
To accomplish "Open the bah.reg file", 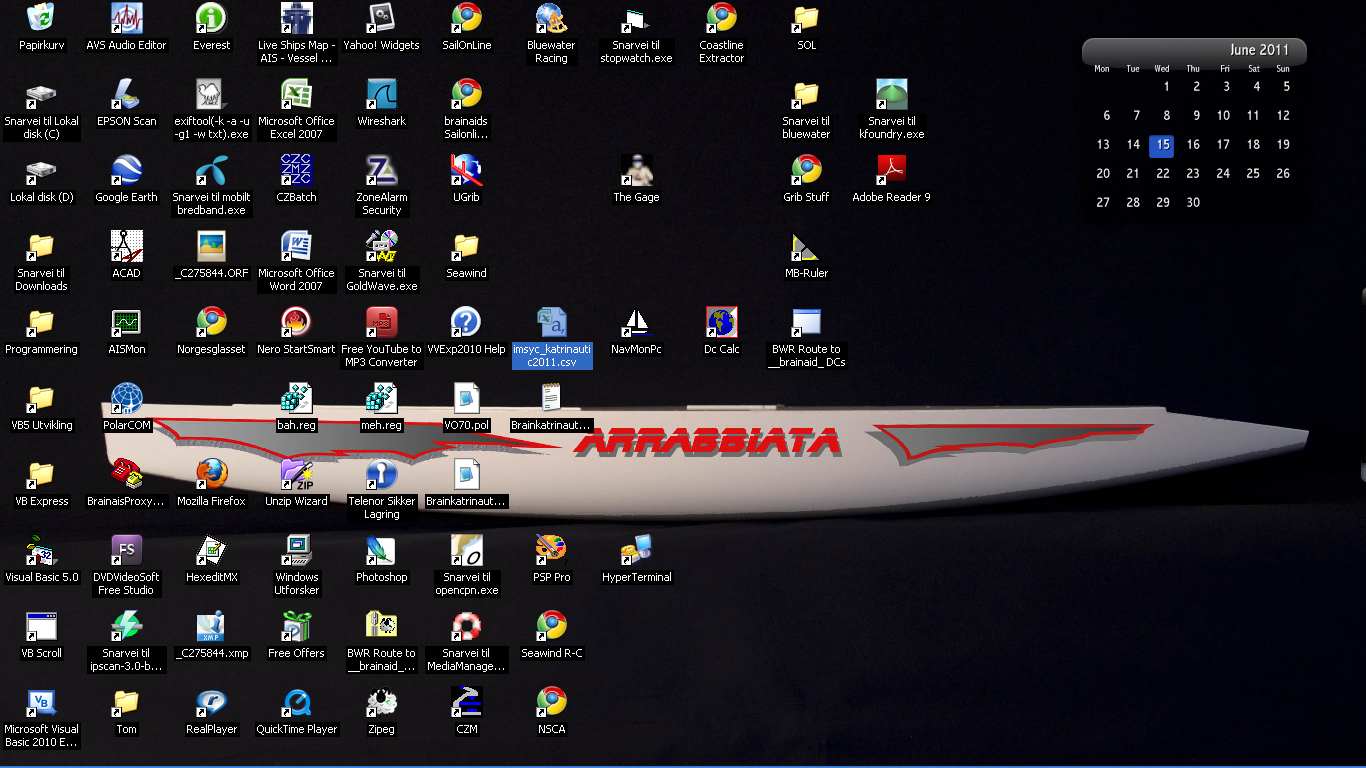I will (296, 398).
